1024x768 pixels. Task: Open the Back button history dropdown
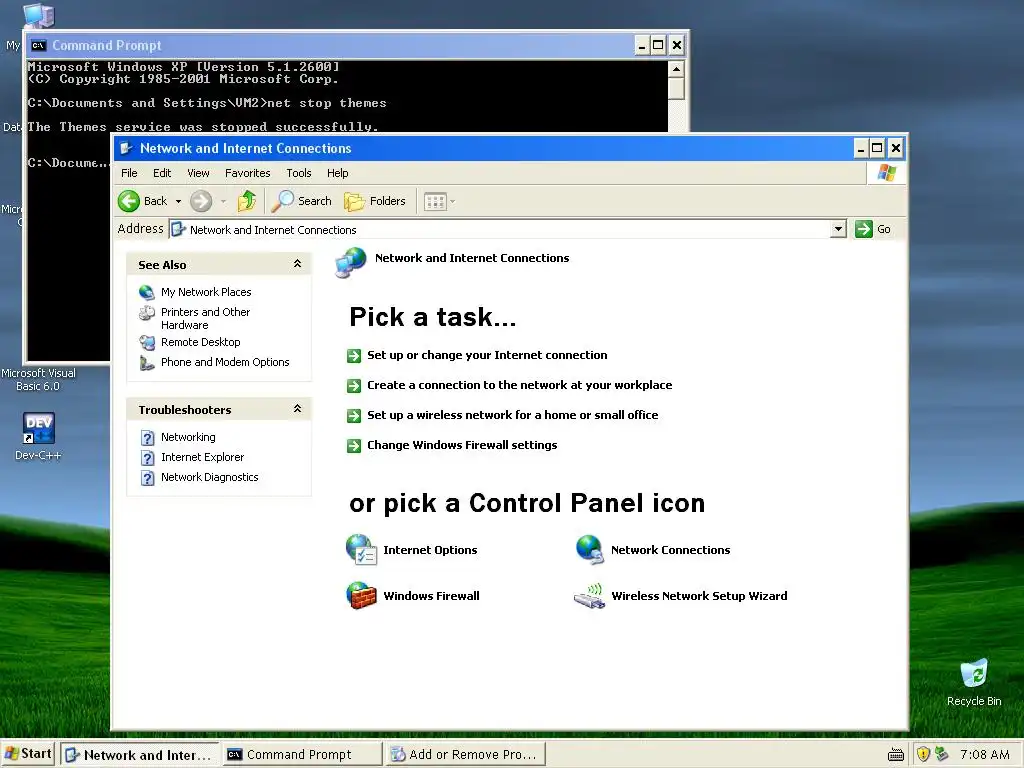coord(178,202)
